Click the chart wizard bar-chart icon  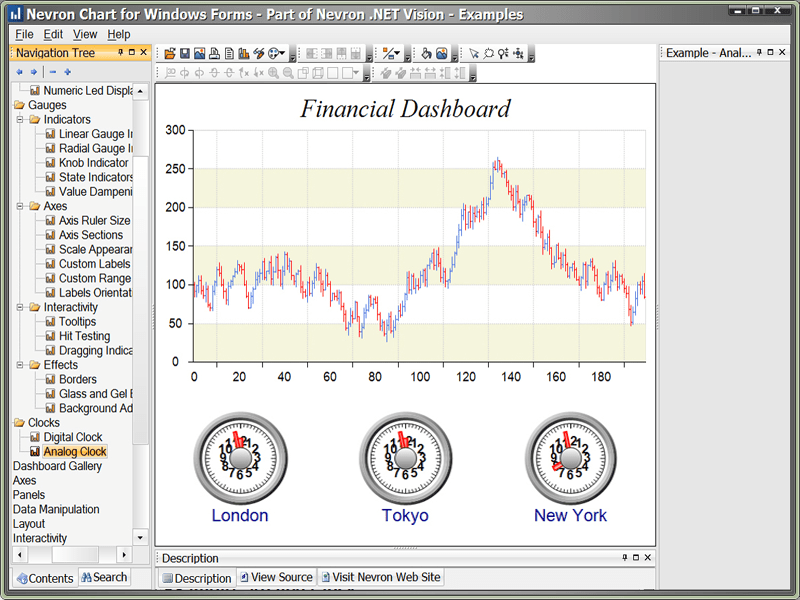[x=243, y=51]
